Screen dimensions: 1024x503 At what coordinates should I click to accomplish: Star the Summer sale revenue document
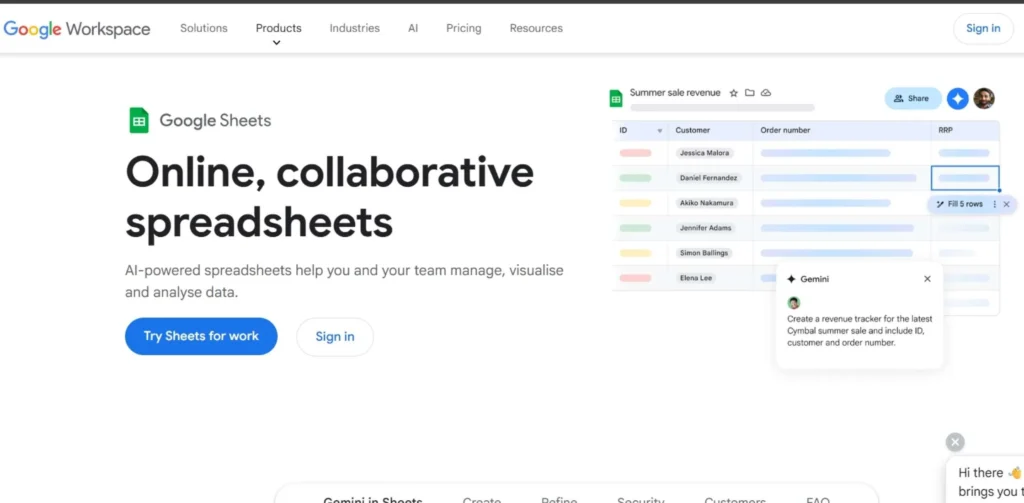click(x=733, y=93)
